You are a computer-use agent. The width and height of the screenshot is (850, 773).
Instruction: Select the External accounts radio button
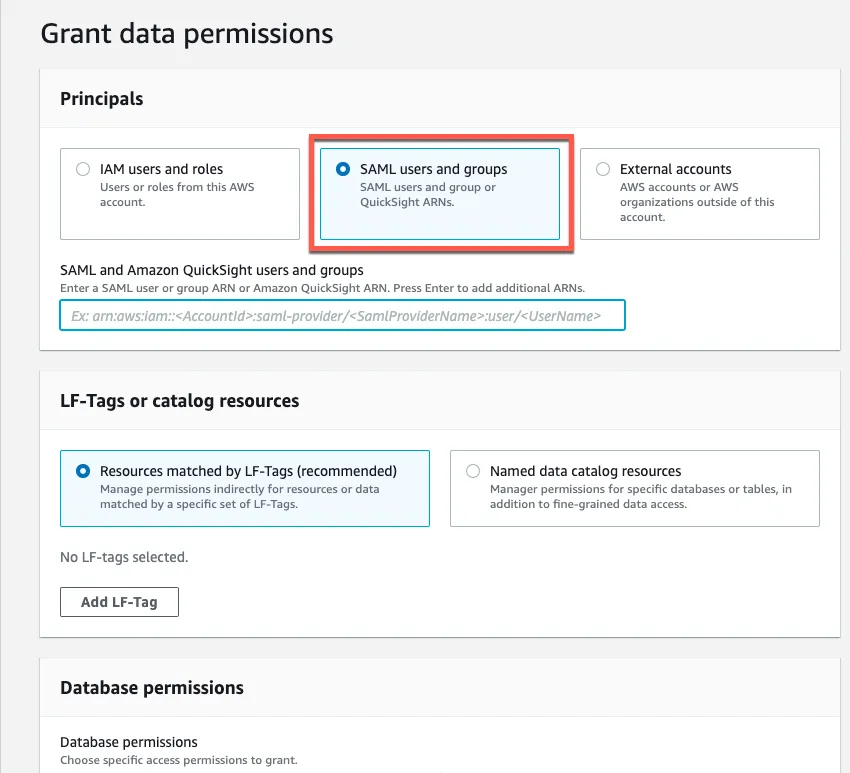(x=603, y=169)
